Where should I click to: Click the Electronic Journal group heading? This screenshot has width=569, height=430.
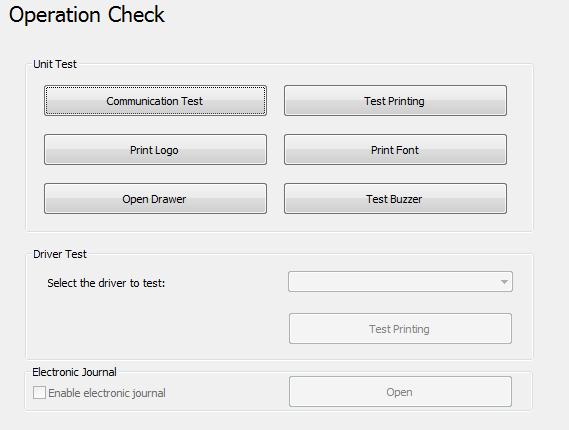coord(74,372)
